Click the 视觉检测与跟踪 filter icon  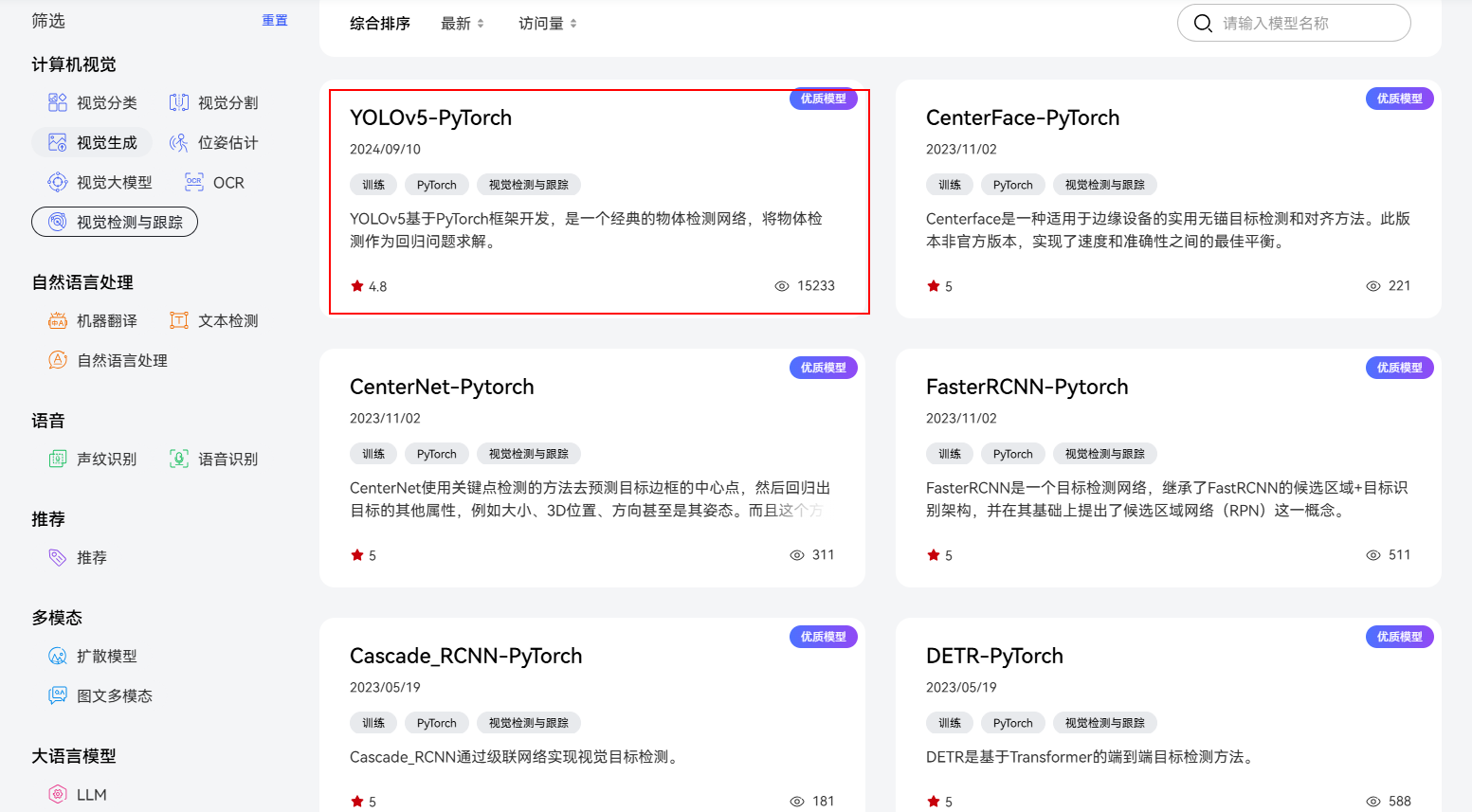point(58,222)
